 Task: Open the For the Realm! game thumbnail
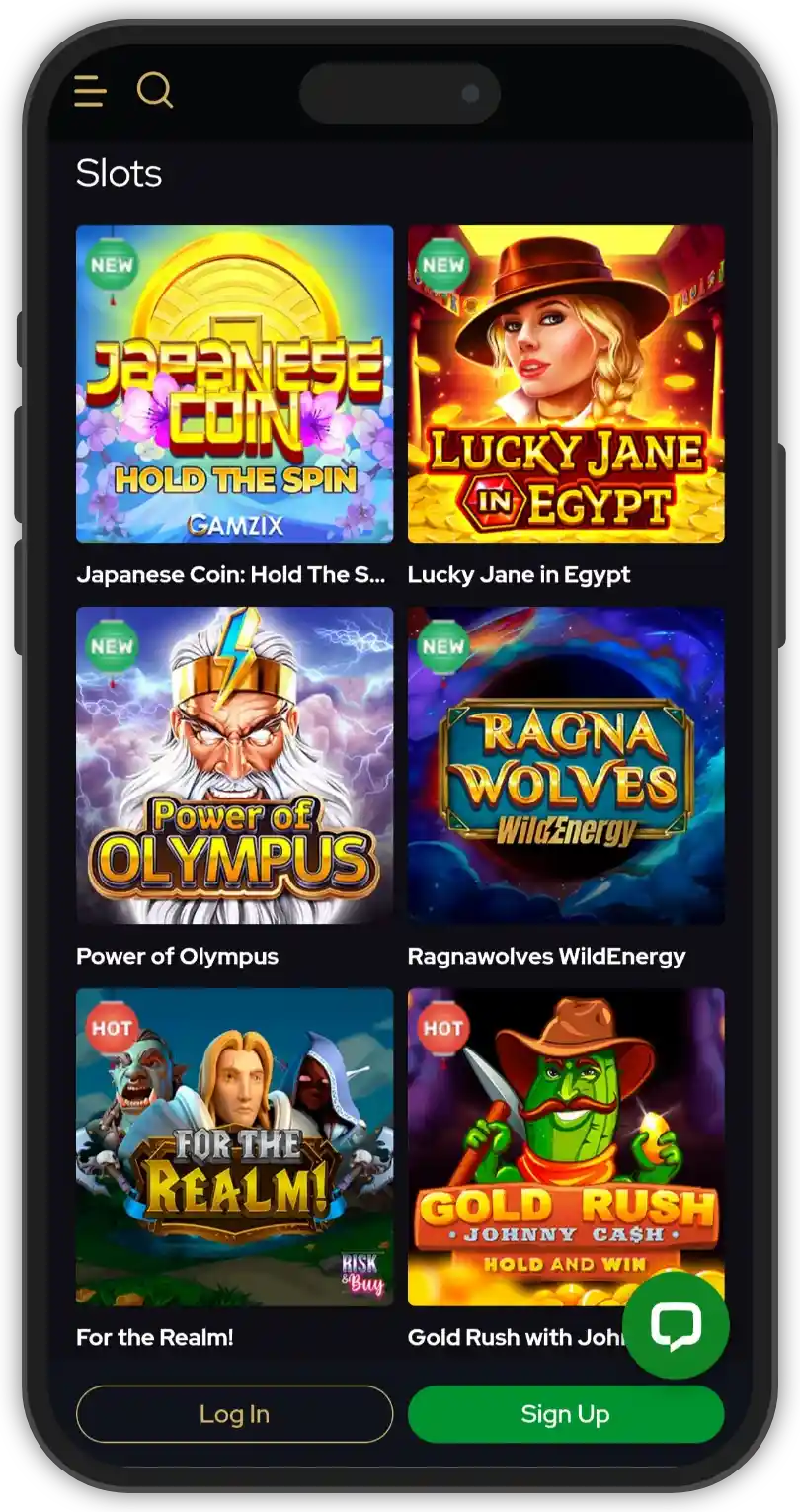pyautogui.click(x=235, y=1147)
